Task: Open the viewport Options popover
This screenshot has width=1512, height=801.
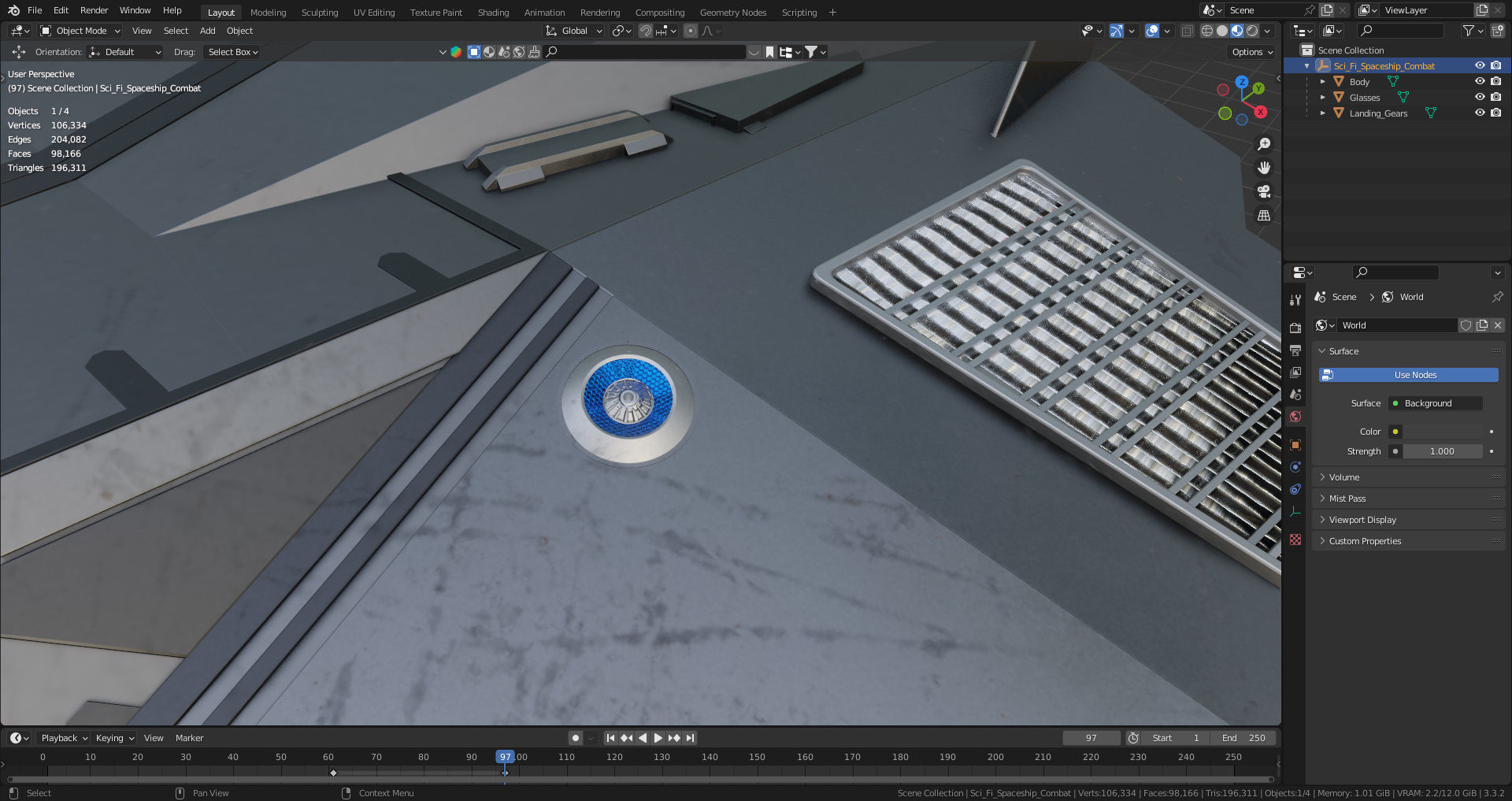Action: click(x=1252, y=52)
